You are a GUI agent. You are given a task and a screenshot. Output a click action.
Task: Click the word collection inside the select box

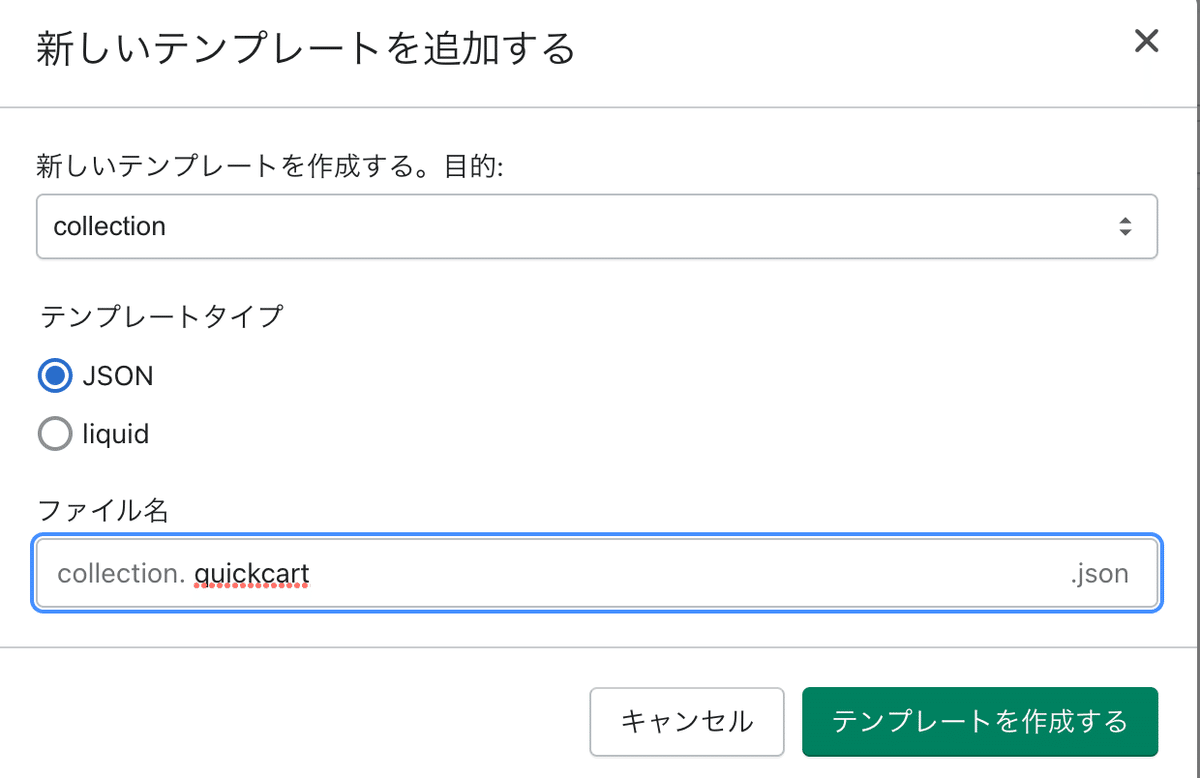coord(110,226)
